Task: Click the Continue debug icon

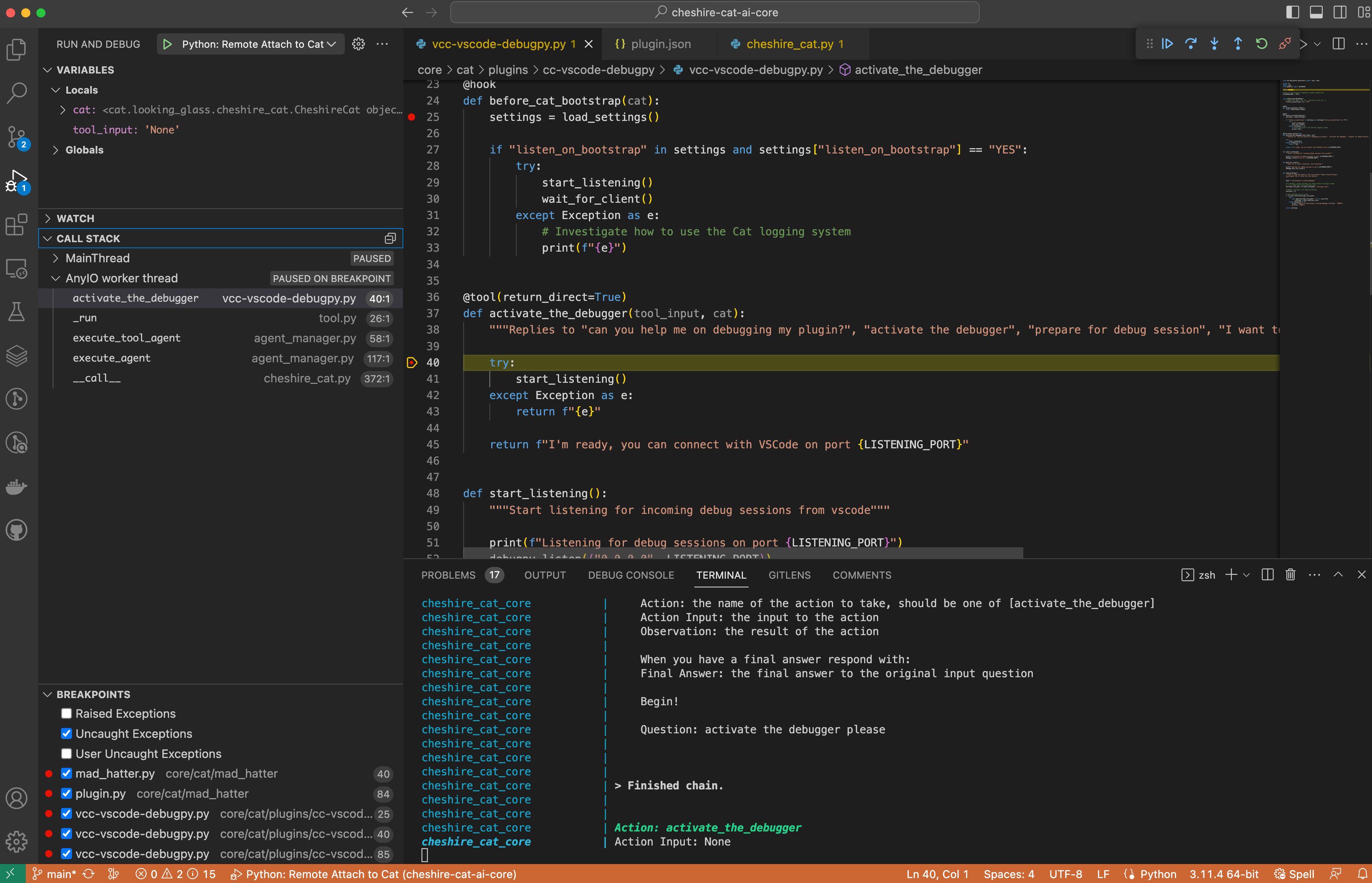Action: (x=1167, y=43)
